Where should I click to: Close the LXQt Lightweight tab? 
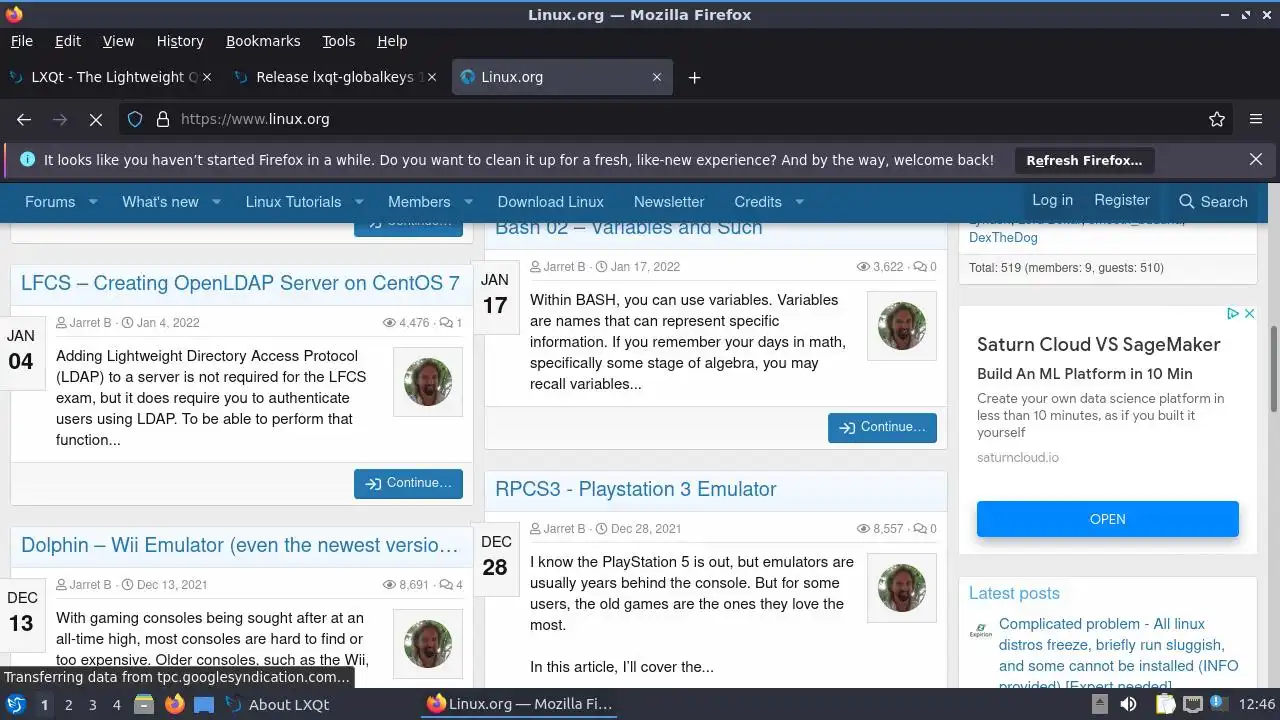207,77
